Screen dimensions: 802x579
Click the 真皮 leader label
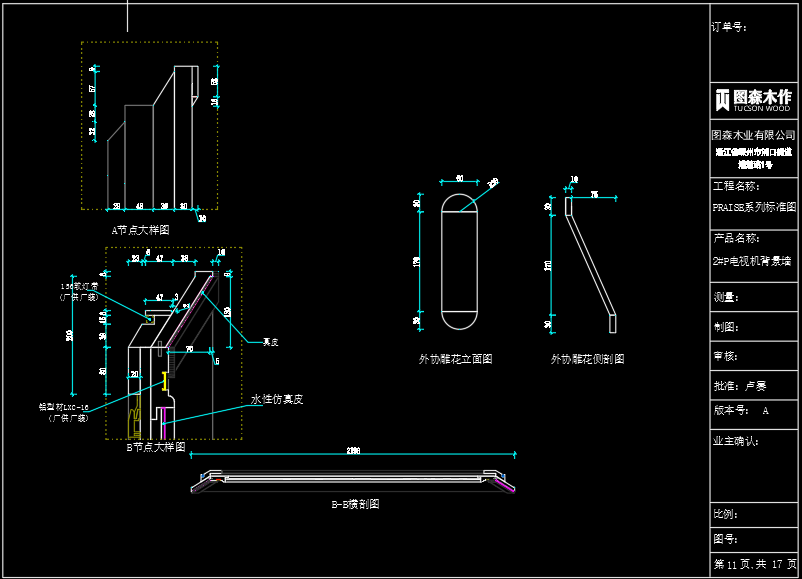(x=269, y=342)
